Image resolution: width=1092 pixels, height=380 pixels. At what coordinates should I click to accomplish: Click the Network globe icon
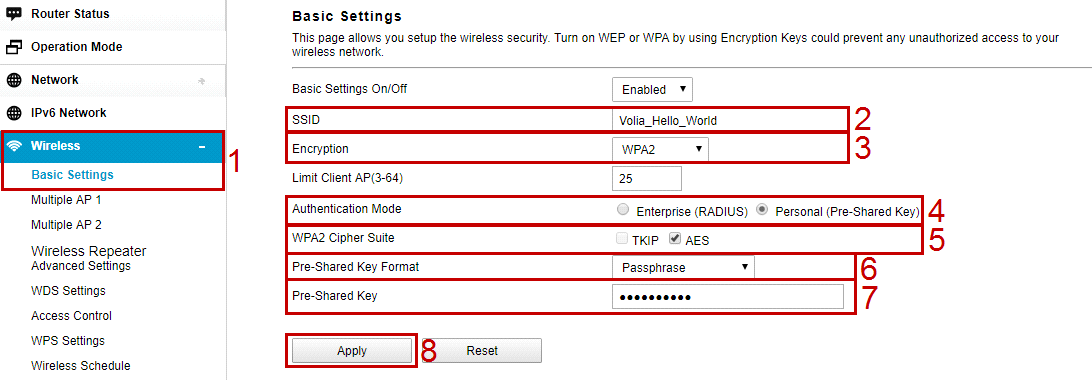(14, 80)
